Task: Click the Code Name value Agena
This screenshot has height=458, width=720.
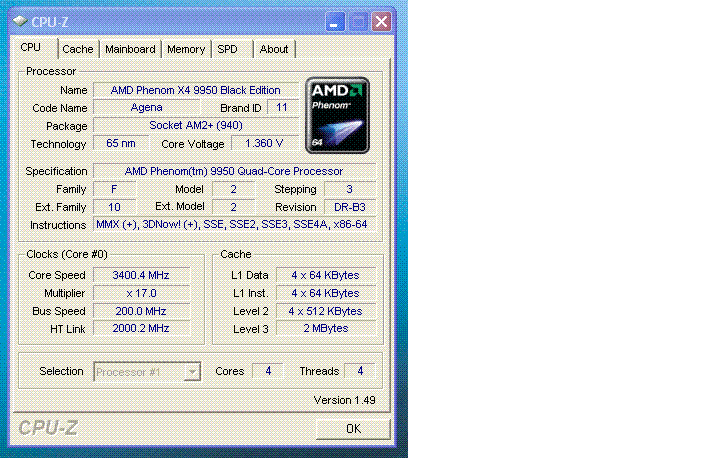Action: (x=146, y=107)
